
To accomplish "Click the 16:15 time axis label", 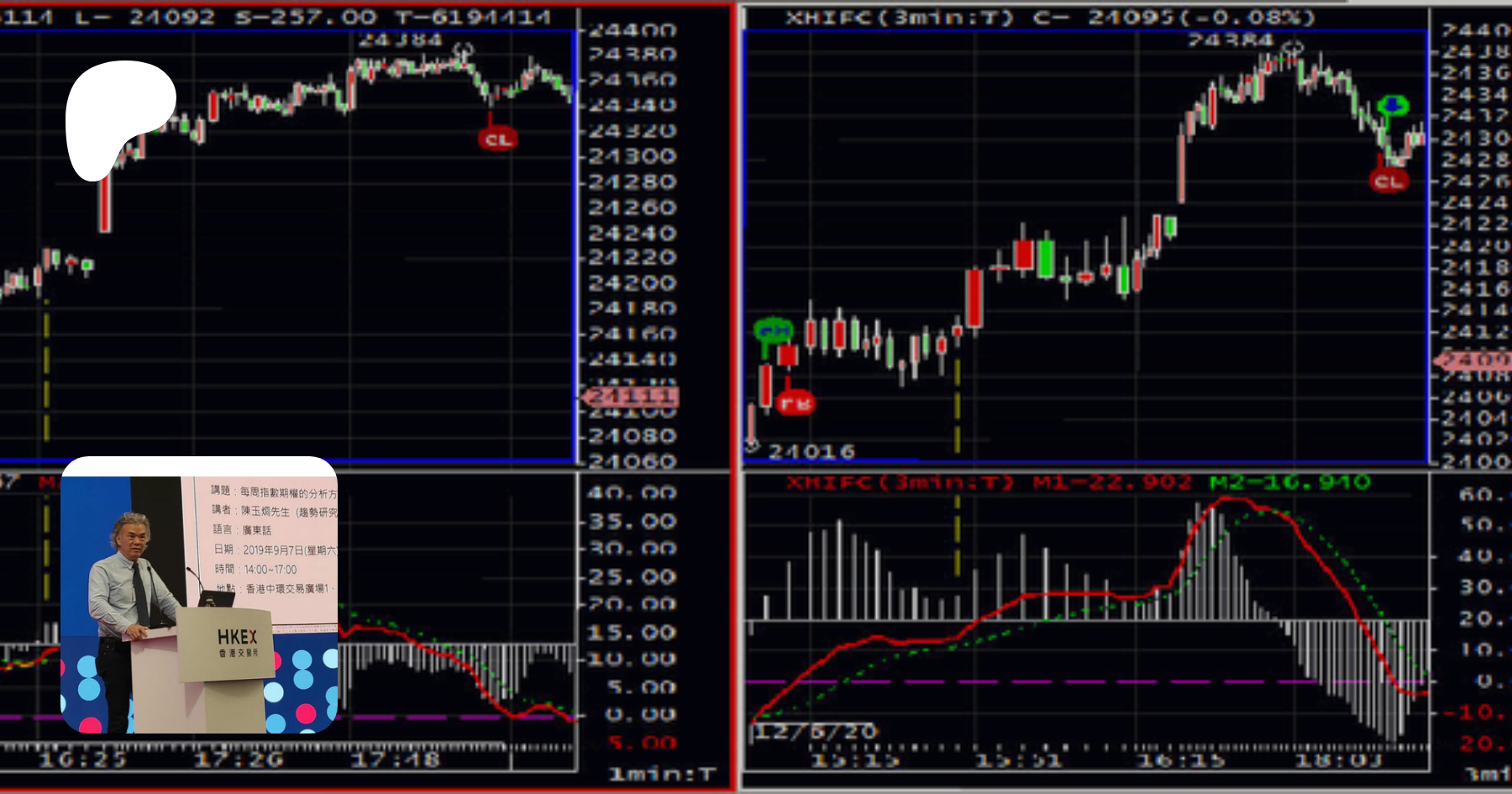I will (1180, 761).
